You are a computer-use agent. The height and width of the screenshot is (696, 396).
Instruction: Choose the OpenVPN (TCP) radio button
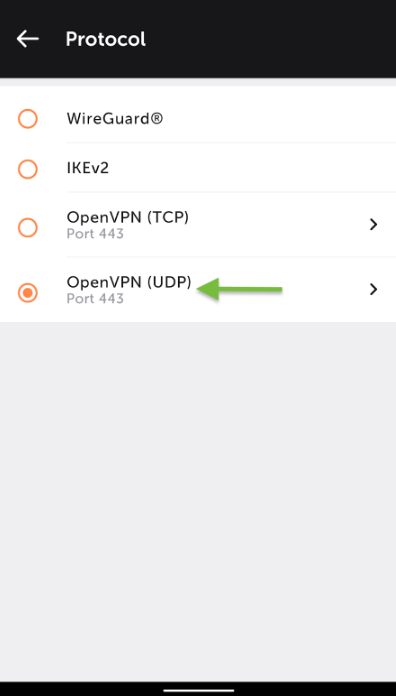pos(28,228)
